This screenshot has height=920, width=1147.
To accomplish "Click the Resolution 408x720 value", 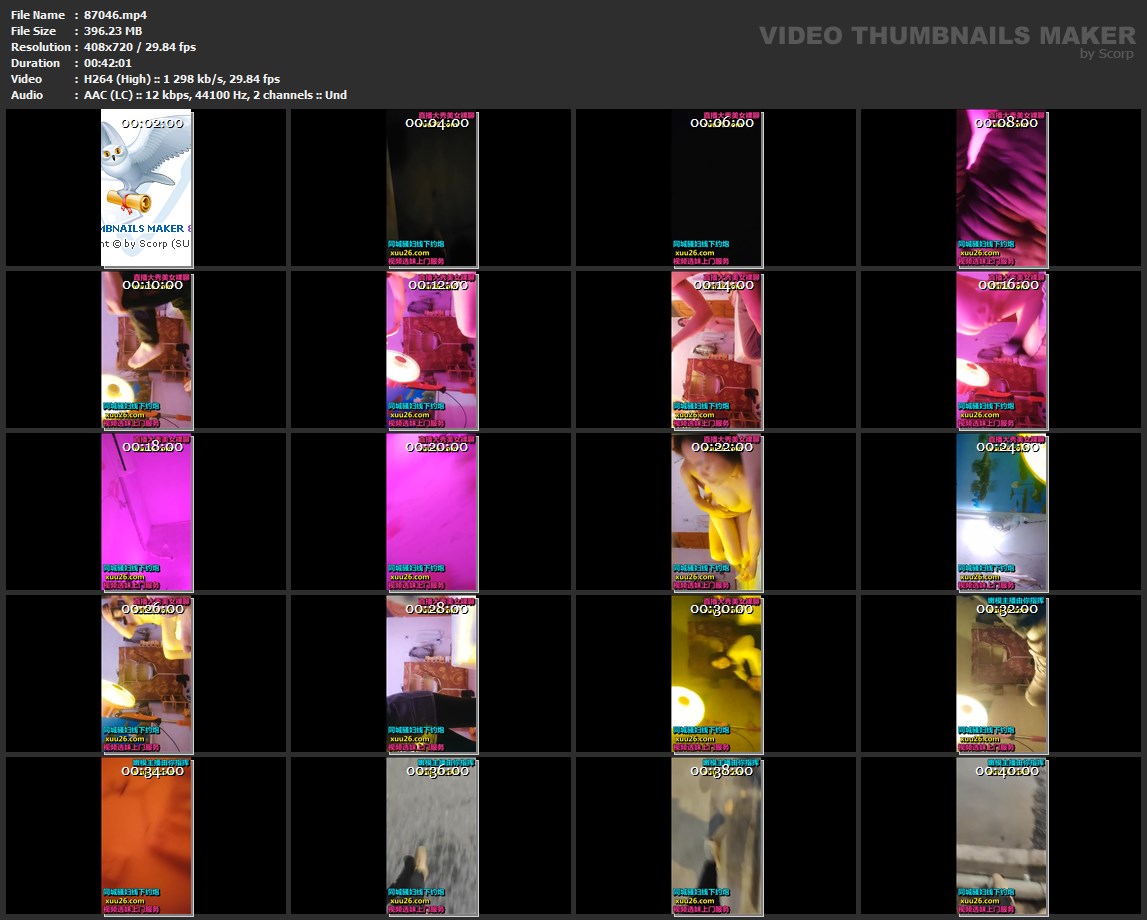I will pyautogui.click(x=140, y=47).
